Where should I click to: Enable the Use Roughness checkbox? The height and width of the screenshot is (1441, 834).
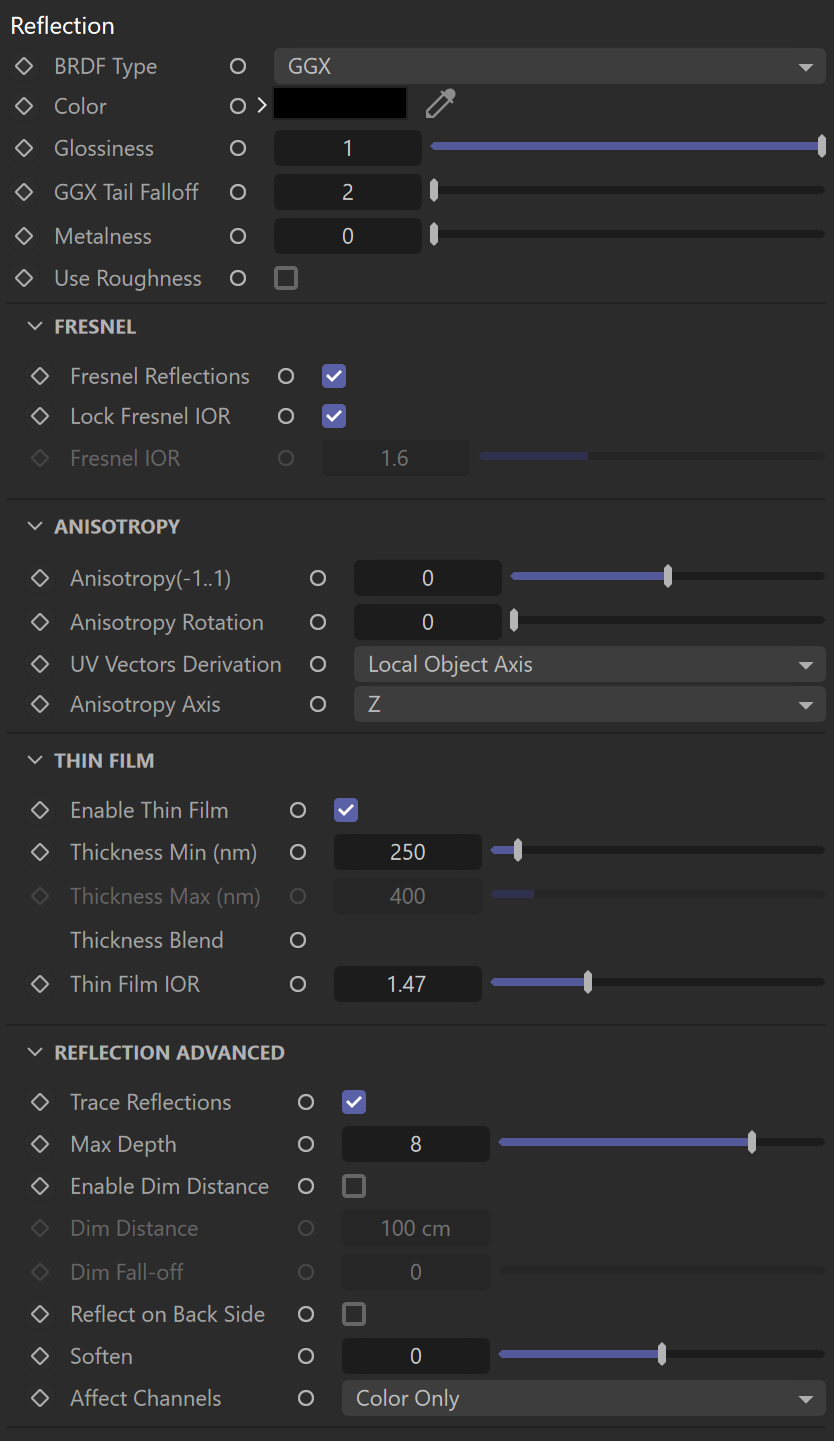click(x=286, y=278)
